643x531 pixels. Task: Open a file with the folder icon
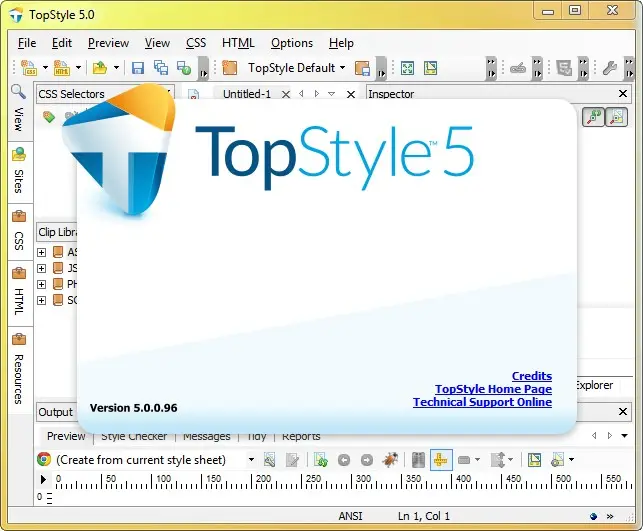(x=100, y=68)
